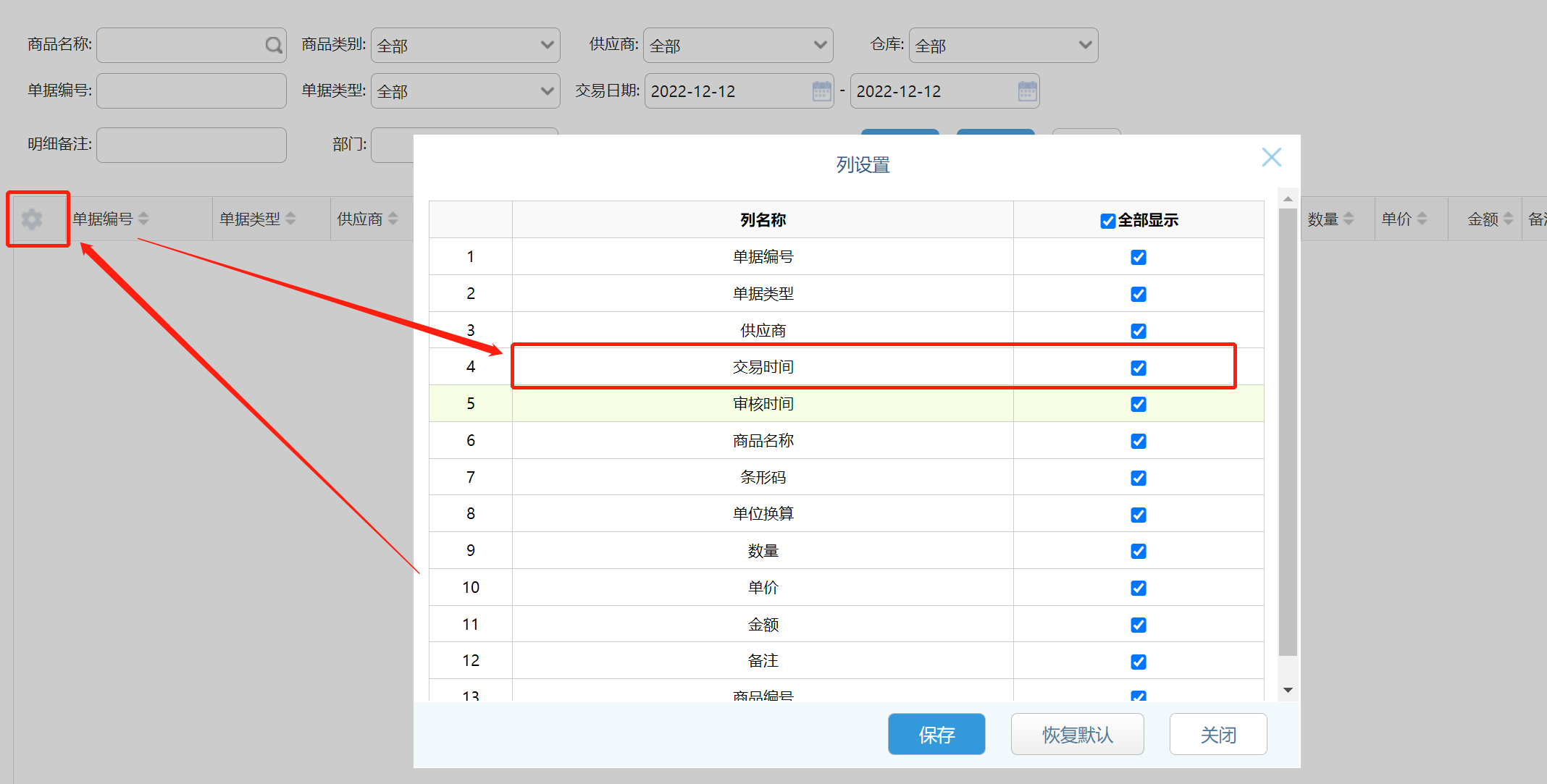
Task: Sort by 单据编号 column sort arrows
Action: pos(143,219)
